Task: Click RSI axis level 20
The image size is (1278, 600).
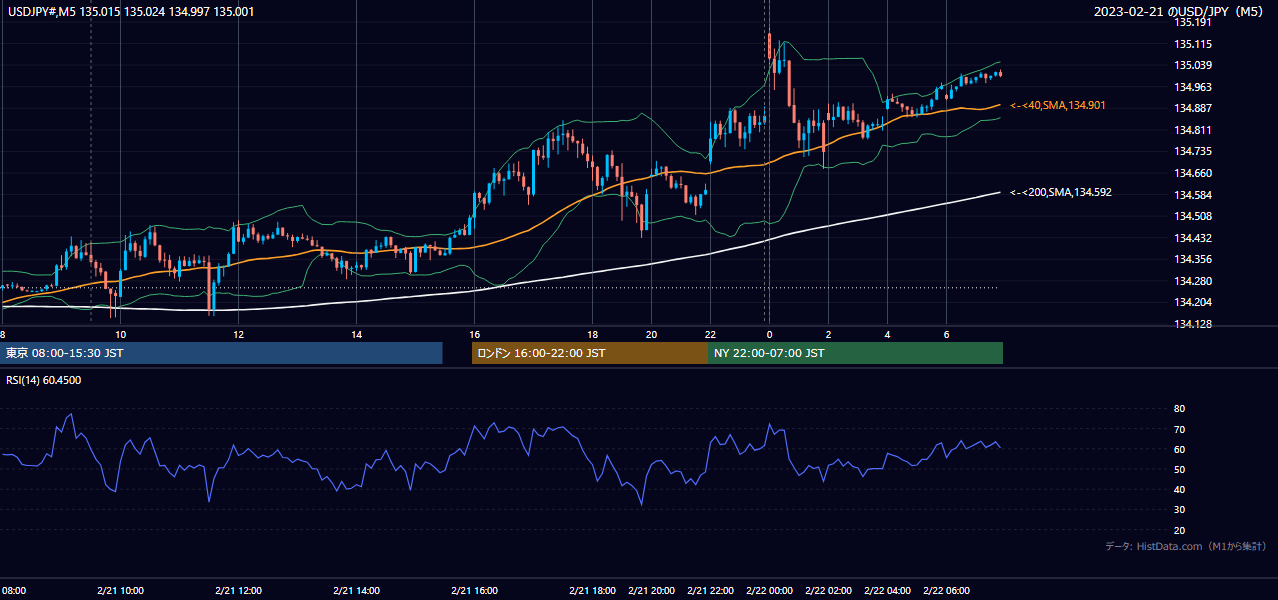Action: (1180, 530)
